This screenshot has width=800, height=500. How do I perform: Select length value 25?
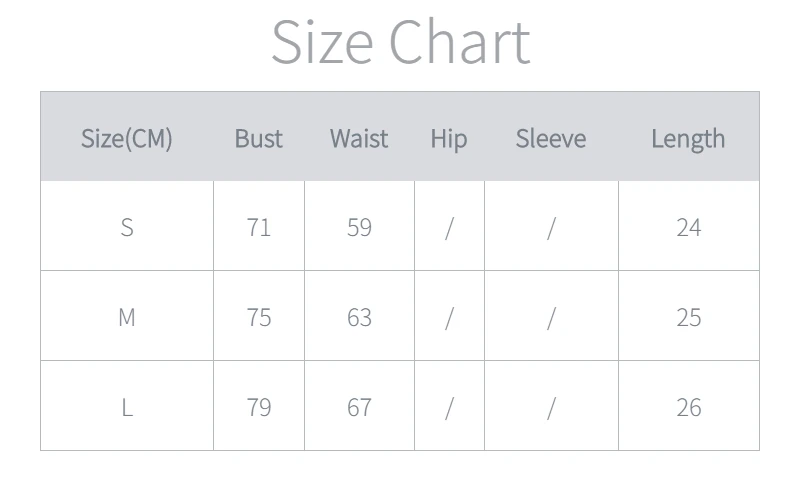688,317
